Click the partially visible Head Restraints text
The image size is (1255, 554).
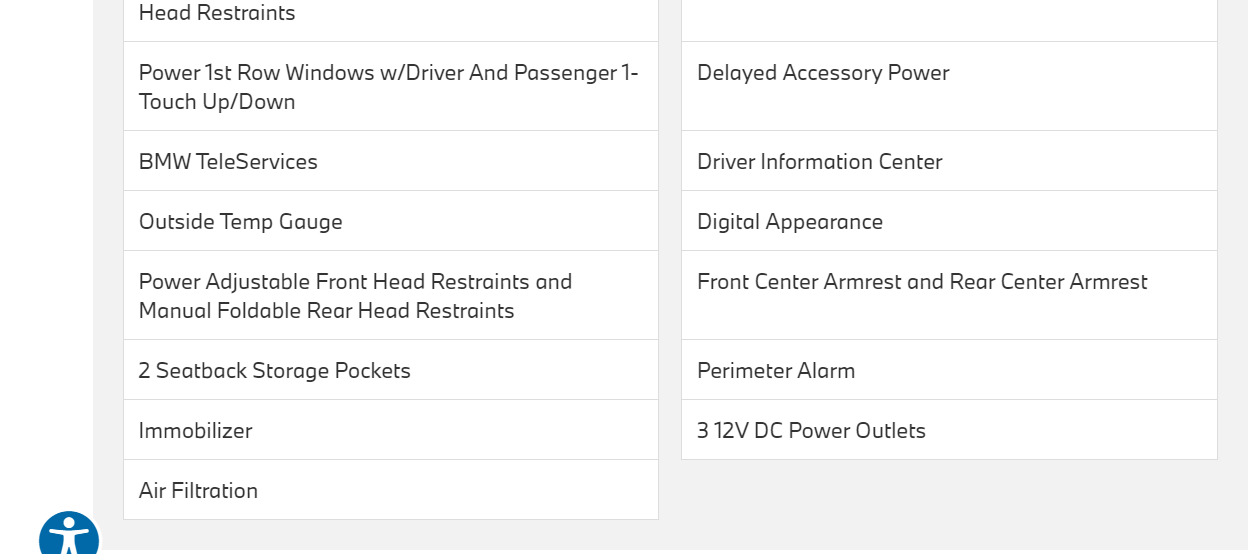217,13
